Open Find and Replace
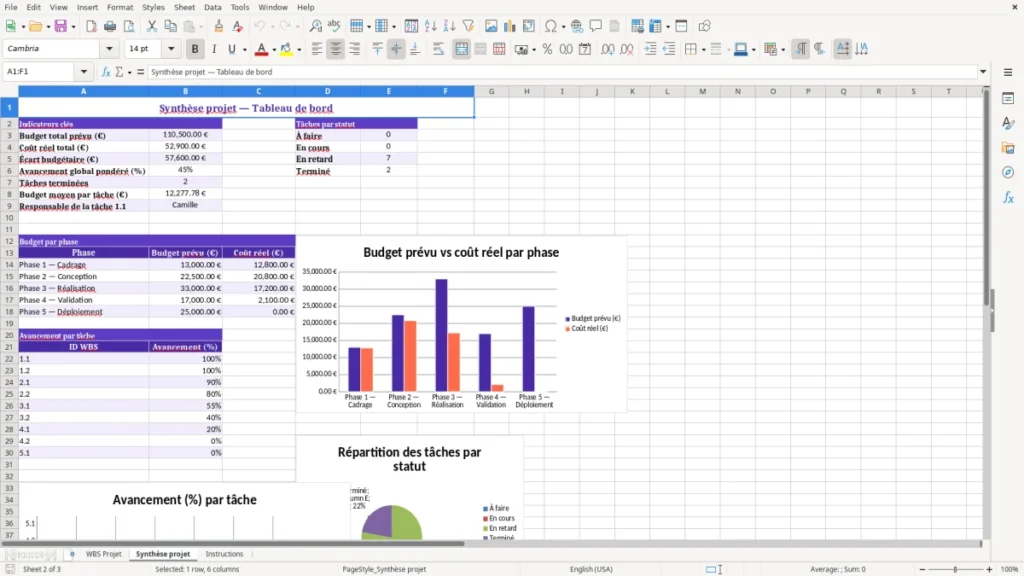 [315, 26]
